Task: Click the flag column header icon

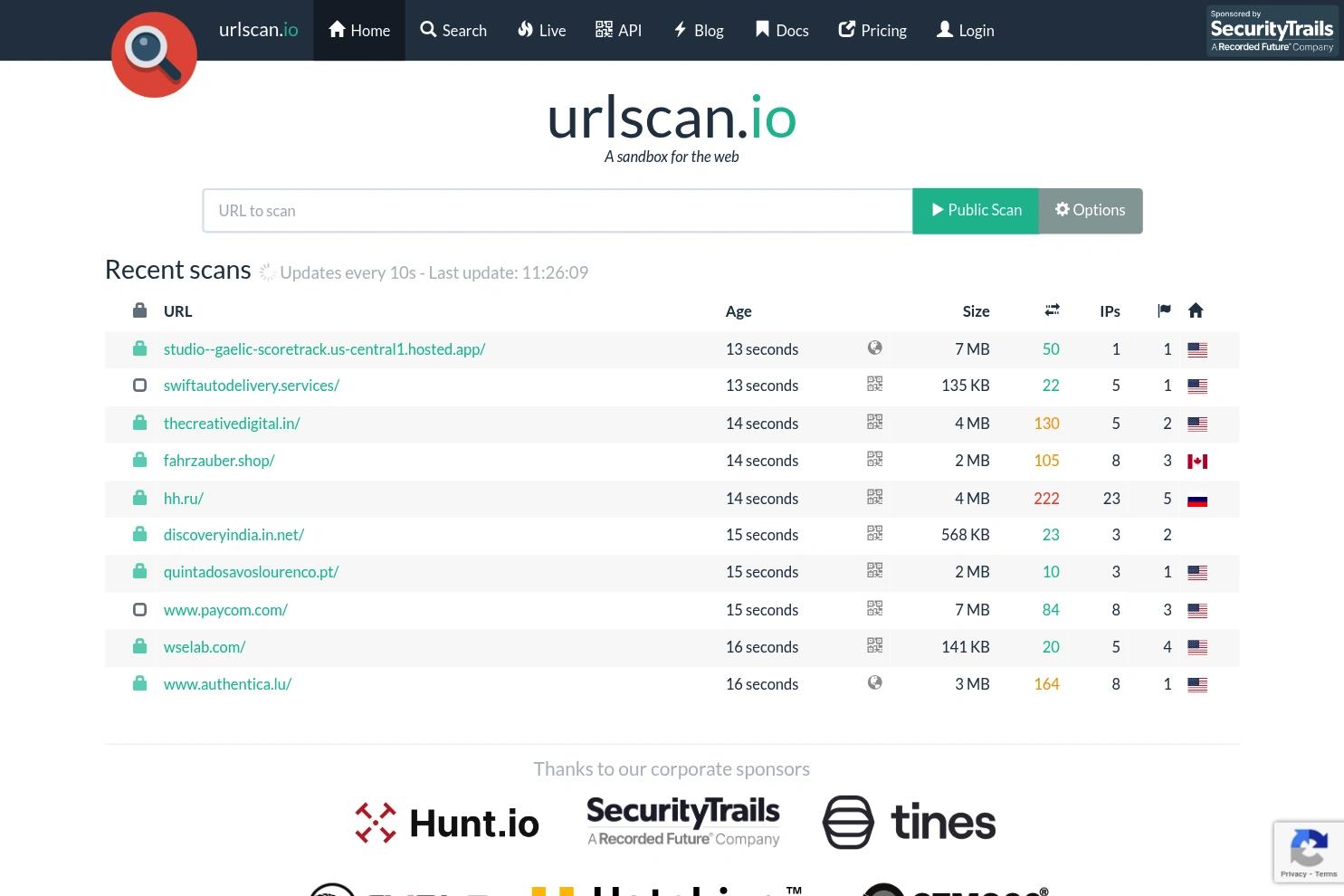Action: pyautogui.click(x=1164, y=310)
